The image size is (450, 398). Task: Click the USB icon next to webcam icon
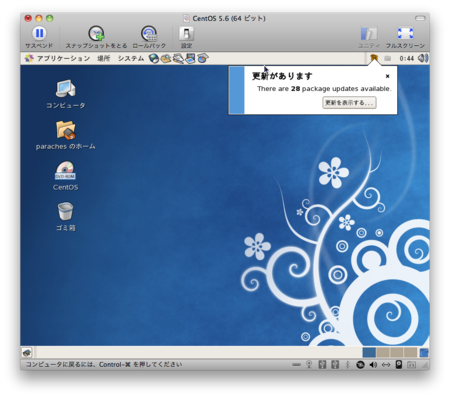(322, 365)
